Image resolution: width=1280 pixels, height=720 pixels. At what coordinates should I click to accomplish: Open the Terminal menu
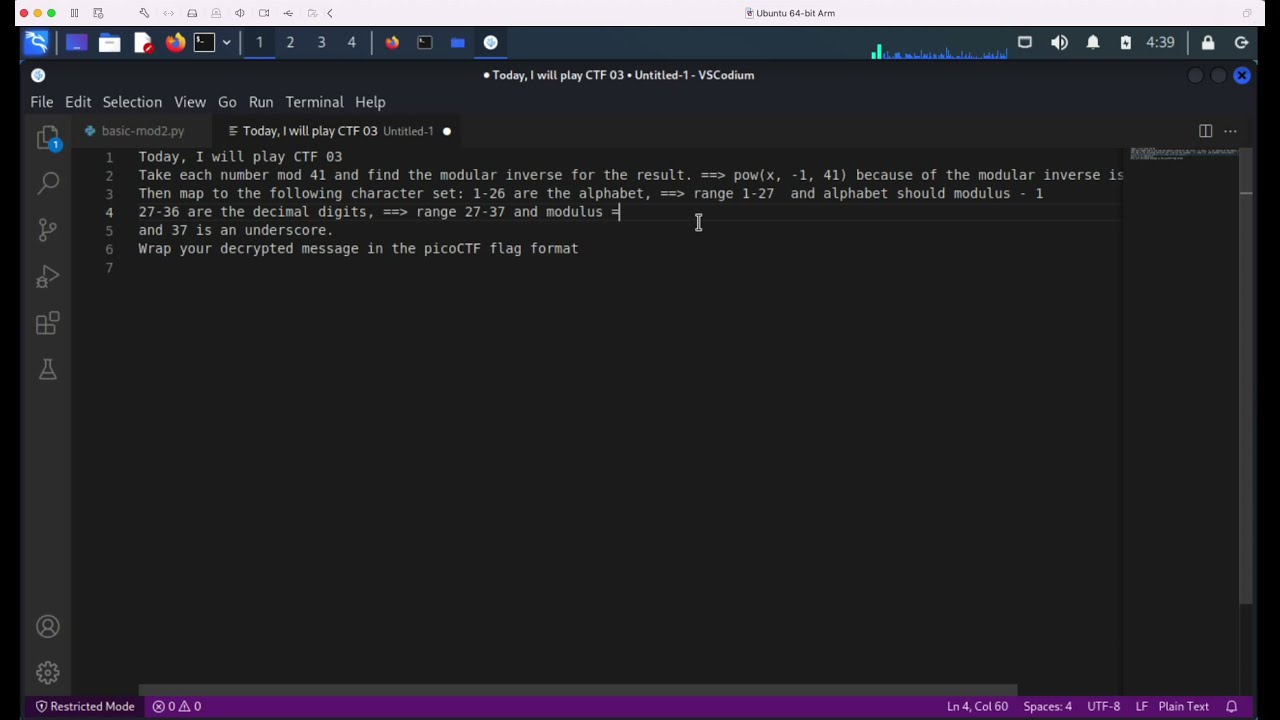[x=314, y=102]
